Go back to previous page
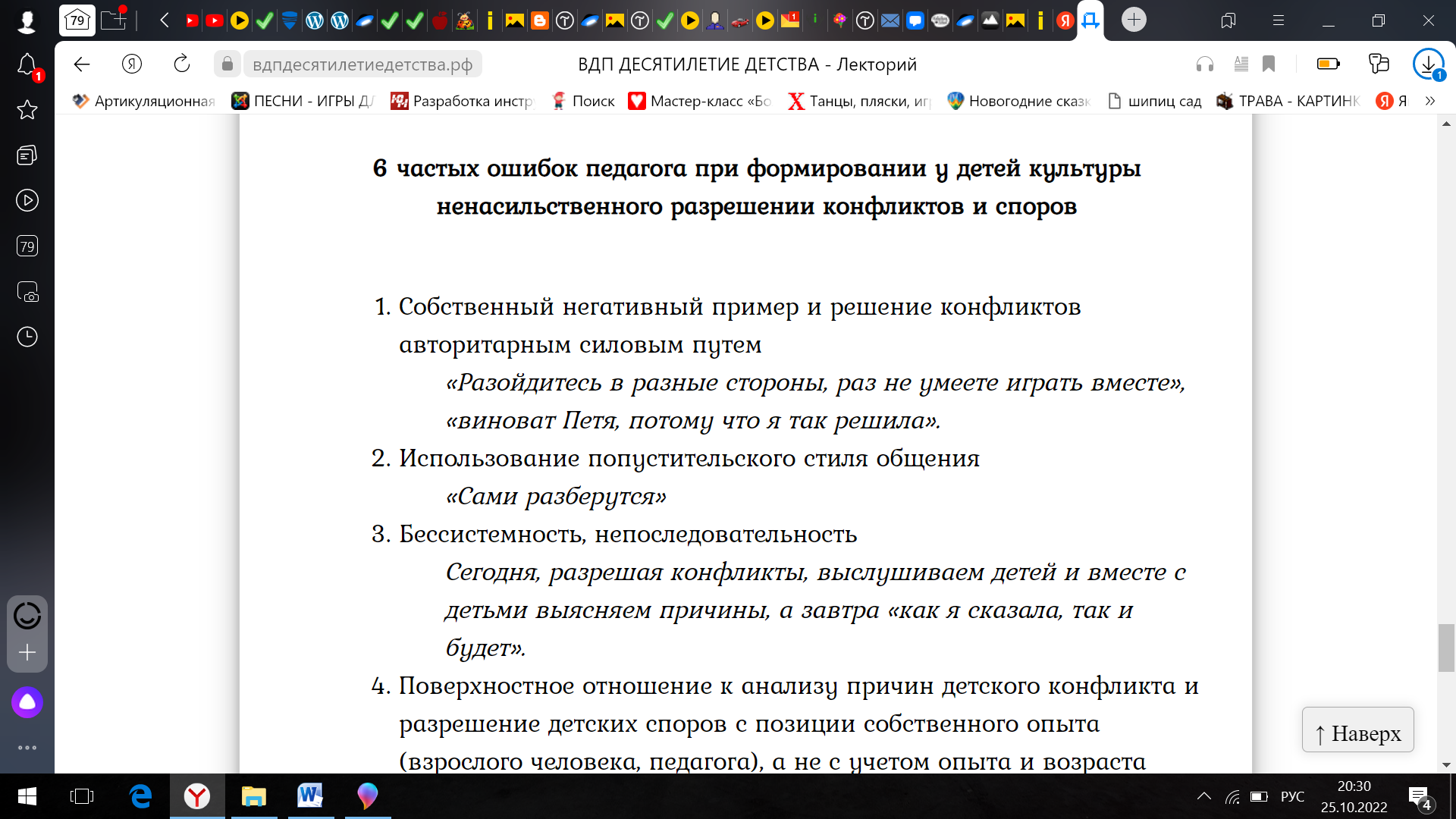This screenshot has width=1456, height=819. click(x=82, y=64)
